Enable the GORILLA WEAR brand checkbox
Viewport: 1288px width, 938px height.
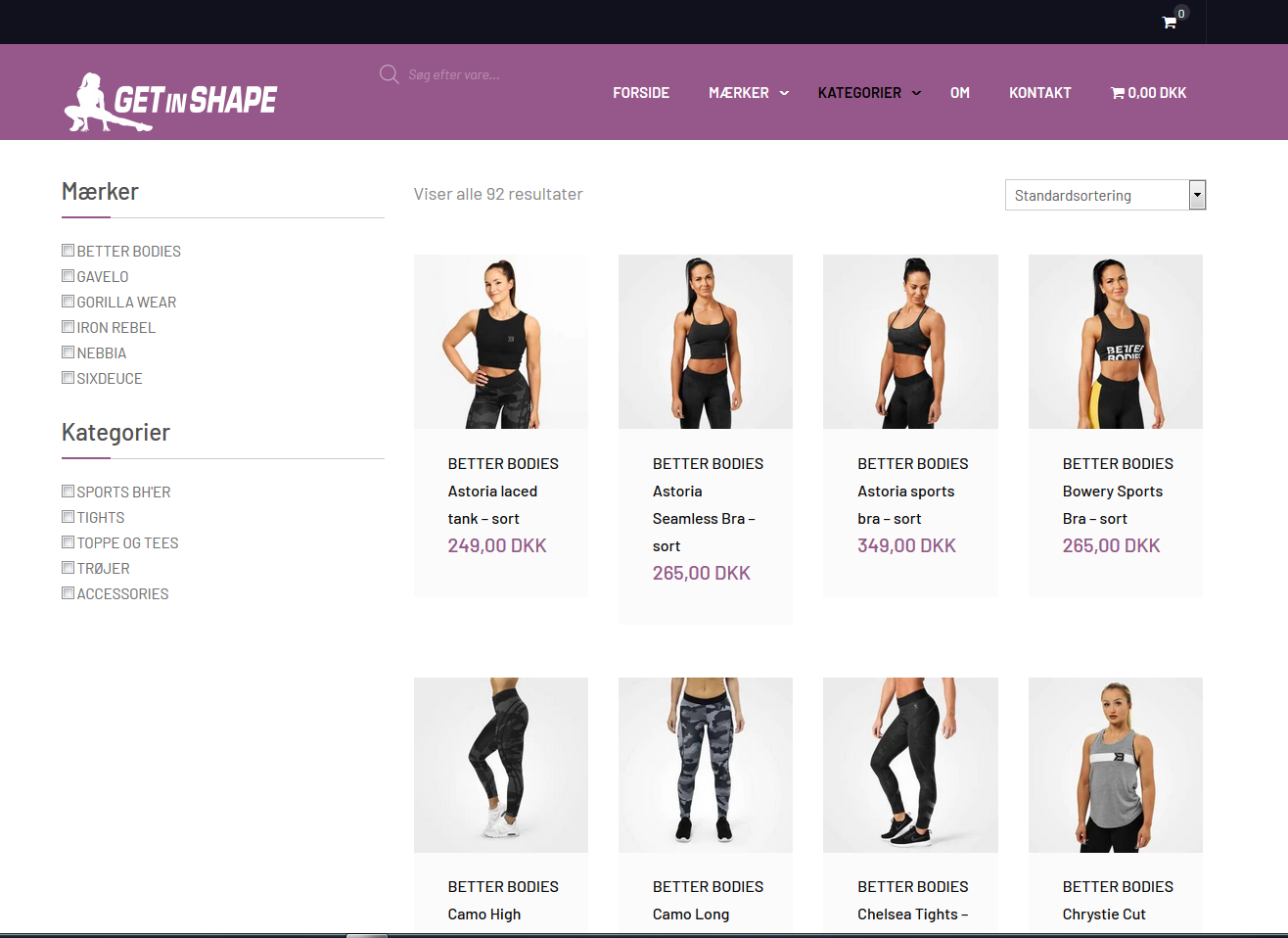point(69,302)
